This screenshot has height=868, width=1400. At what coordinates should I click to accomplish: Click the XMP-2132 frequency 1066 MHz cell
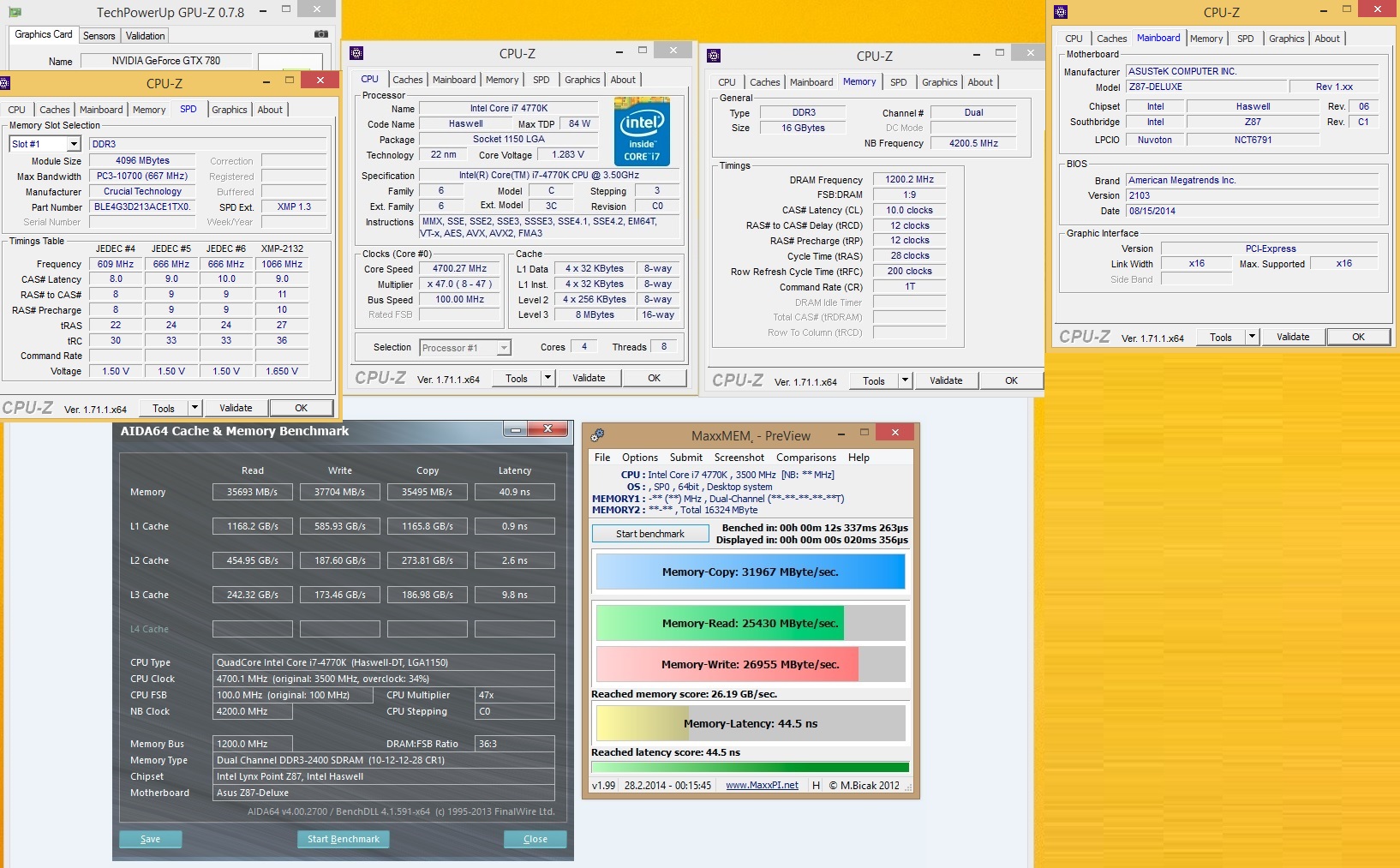tap(282, 264)
